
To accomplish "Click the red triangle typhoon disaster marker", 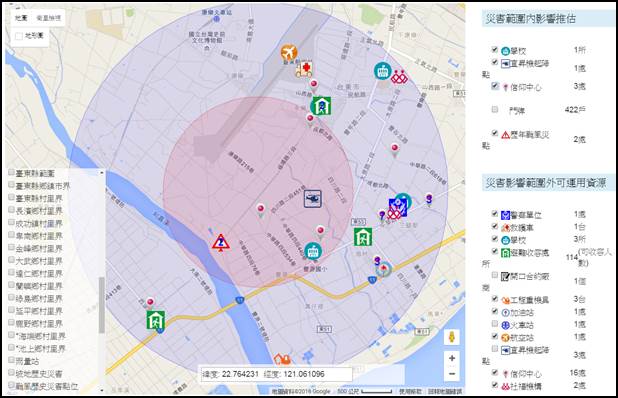I will (x=221, y=242).
